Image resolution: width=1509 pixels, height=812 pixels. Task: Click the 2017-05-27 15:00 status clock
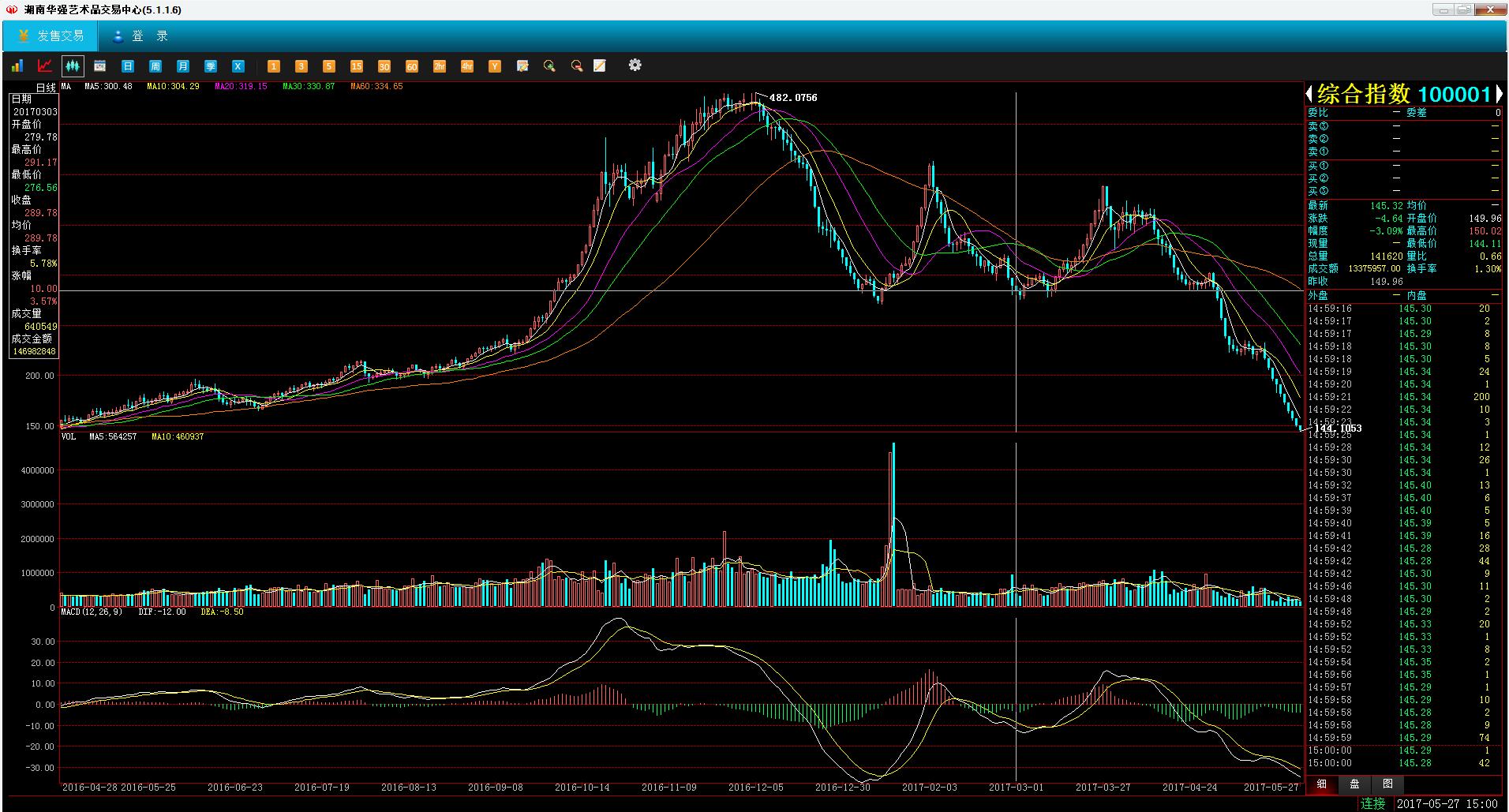coord(1447,803)
